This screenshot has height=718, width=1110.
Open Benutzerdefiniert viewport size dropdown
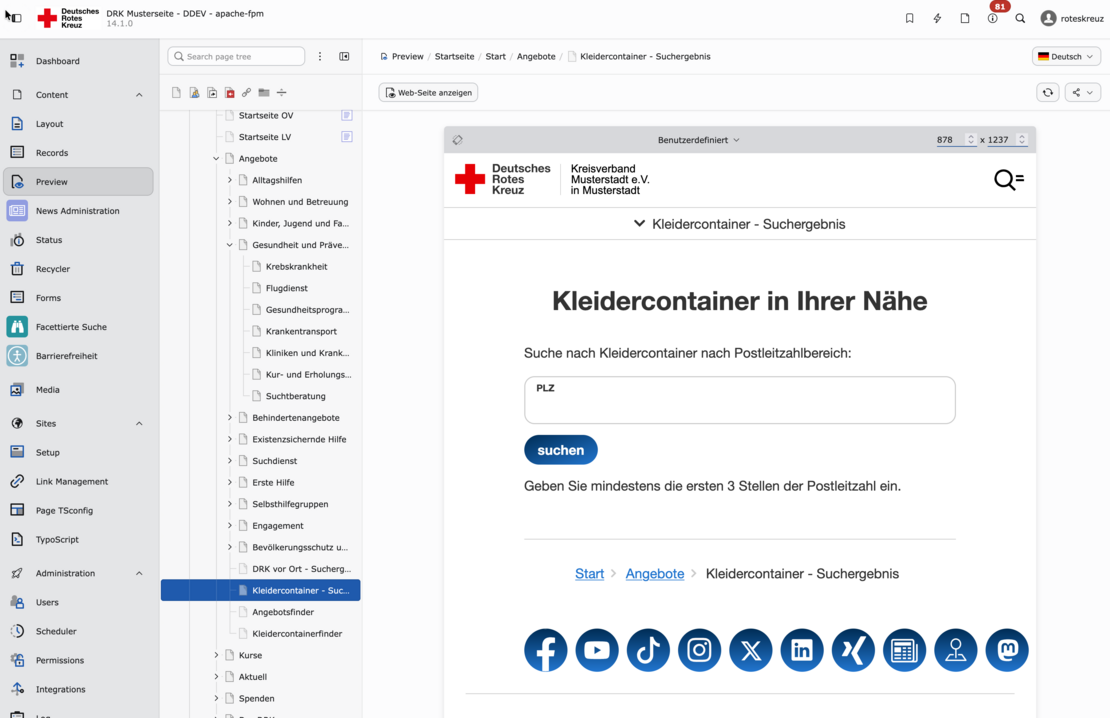pos(698,140)
